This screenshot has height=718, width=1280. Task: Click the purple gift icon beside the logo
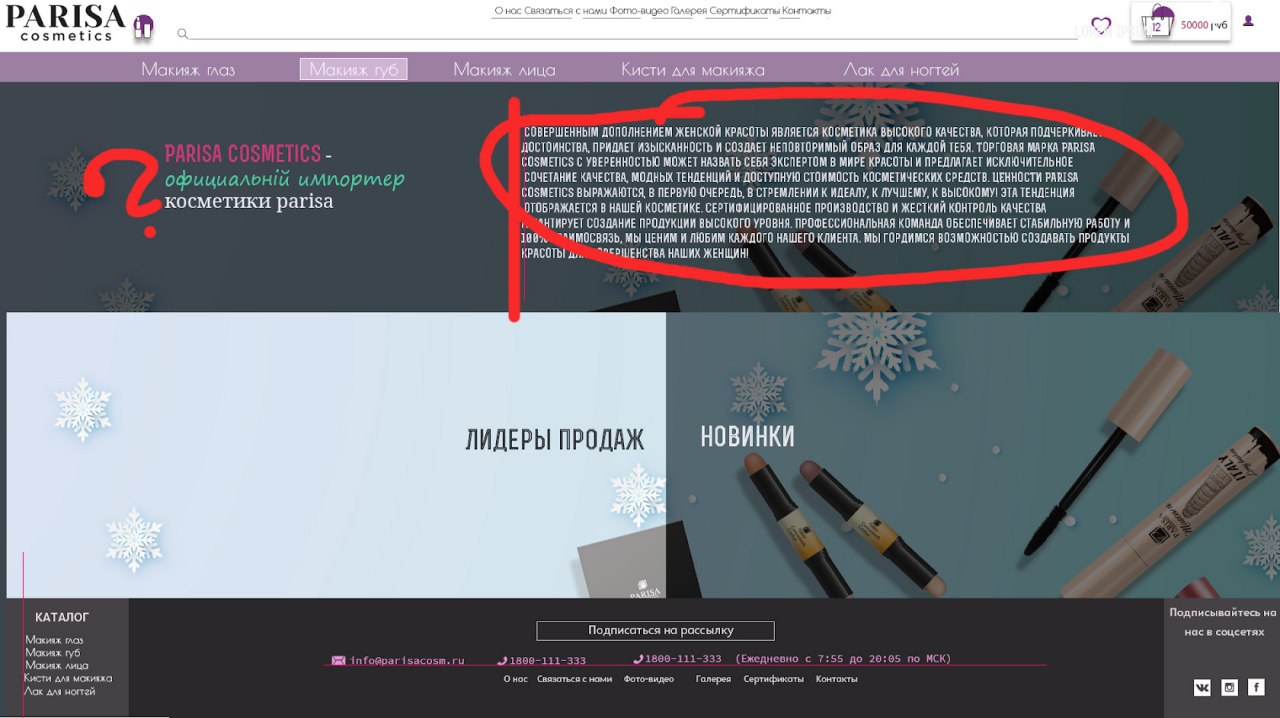143,26
